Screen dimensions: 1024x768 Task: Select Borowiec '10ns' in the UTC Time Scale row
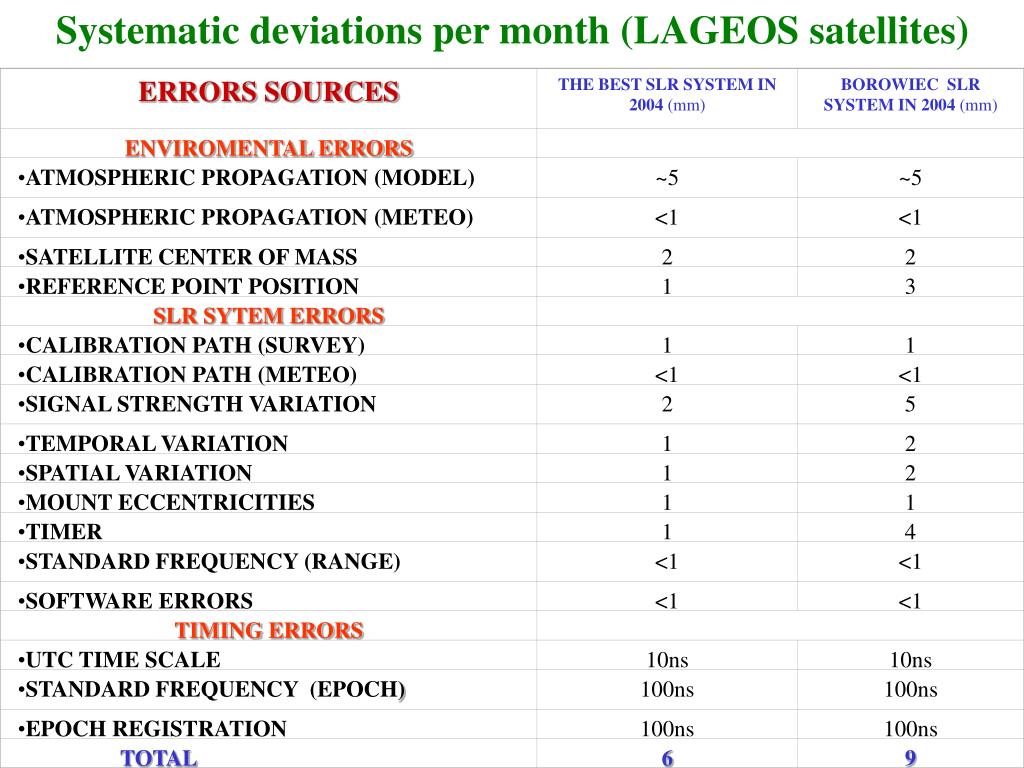pos(911,660)
